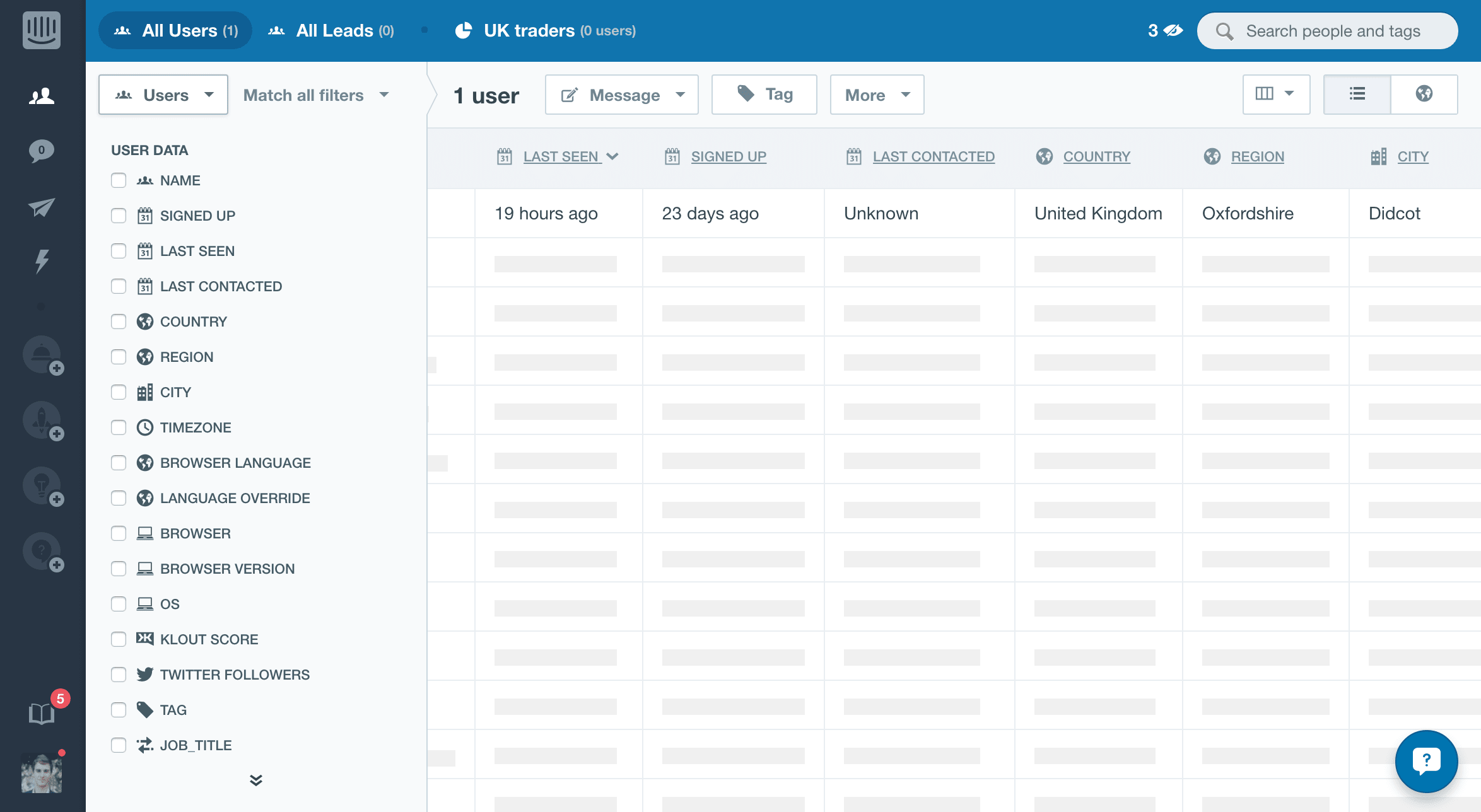Switch to map globe view

[x=1424, y=94]
